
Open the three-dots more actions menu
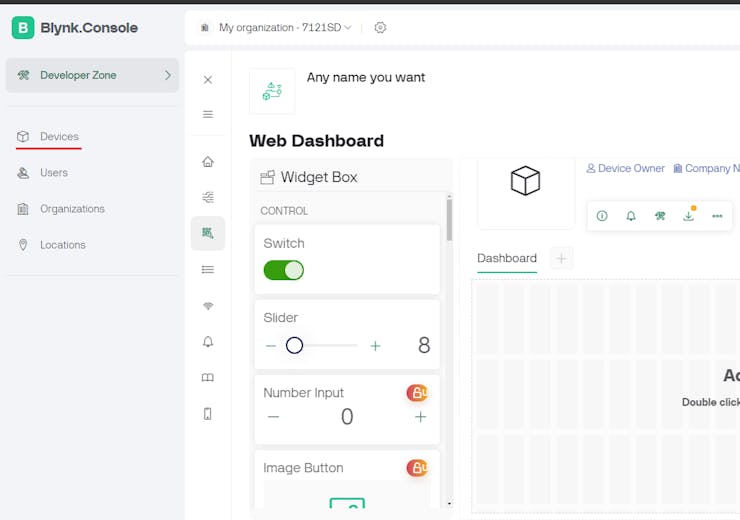tap(717, 216)
